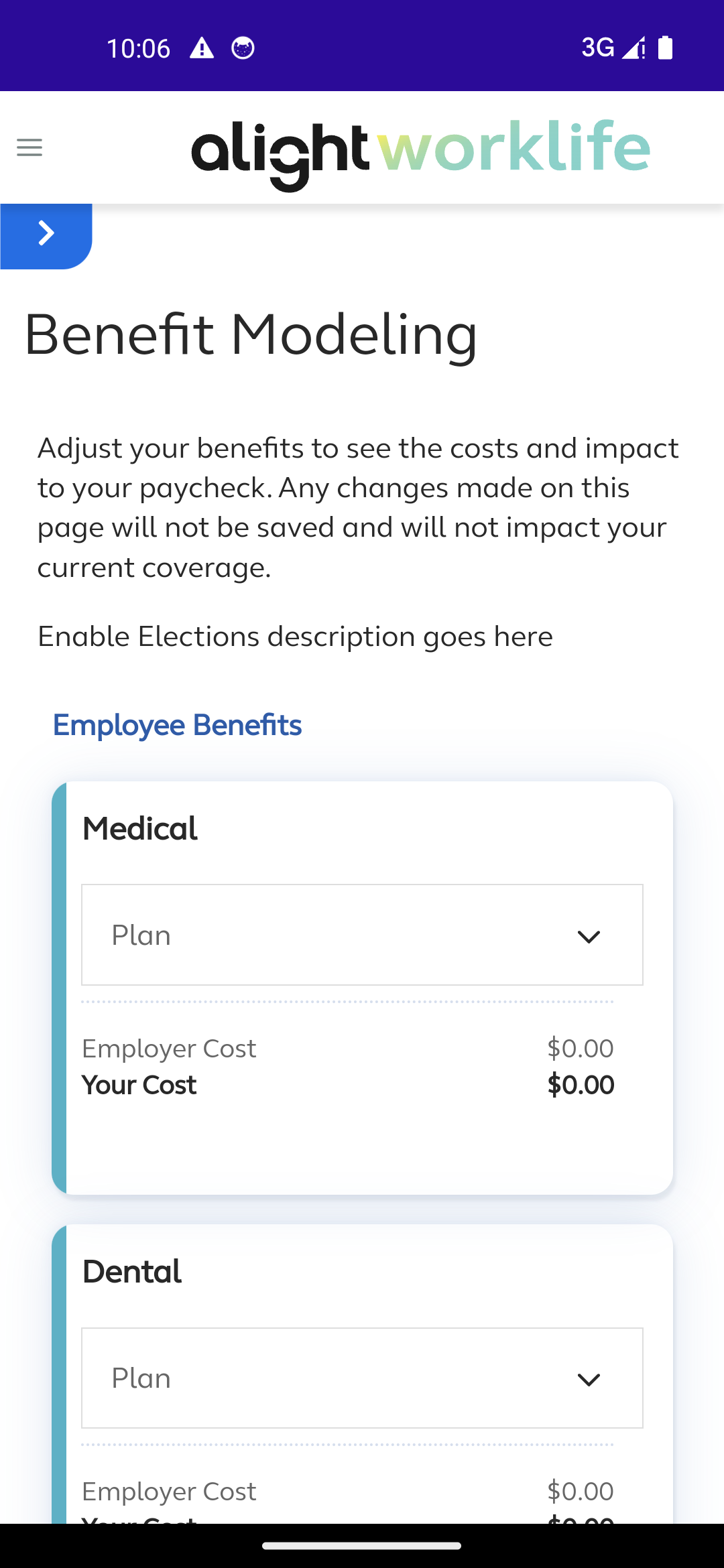The image size is (724, 1568).
Task: Tap the warning triangle status icon
Action: [x=202, y=48]
